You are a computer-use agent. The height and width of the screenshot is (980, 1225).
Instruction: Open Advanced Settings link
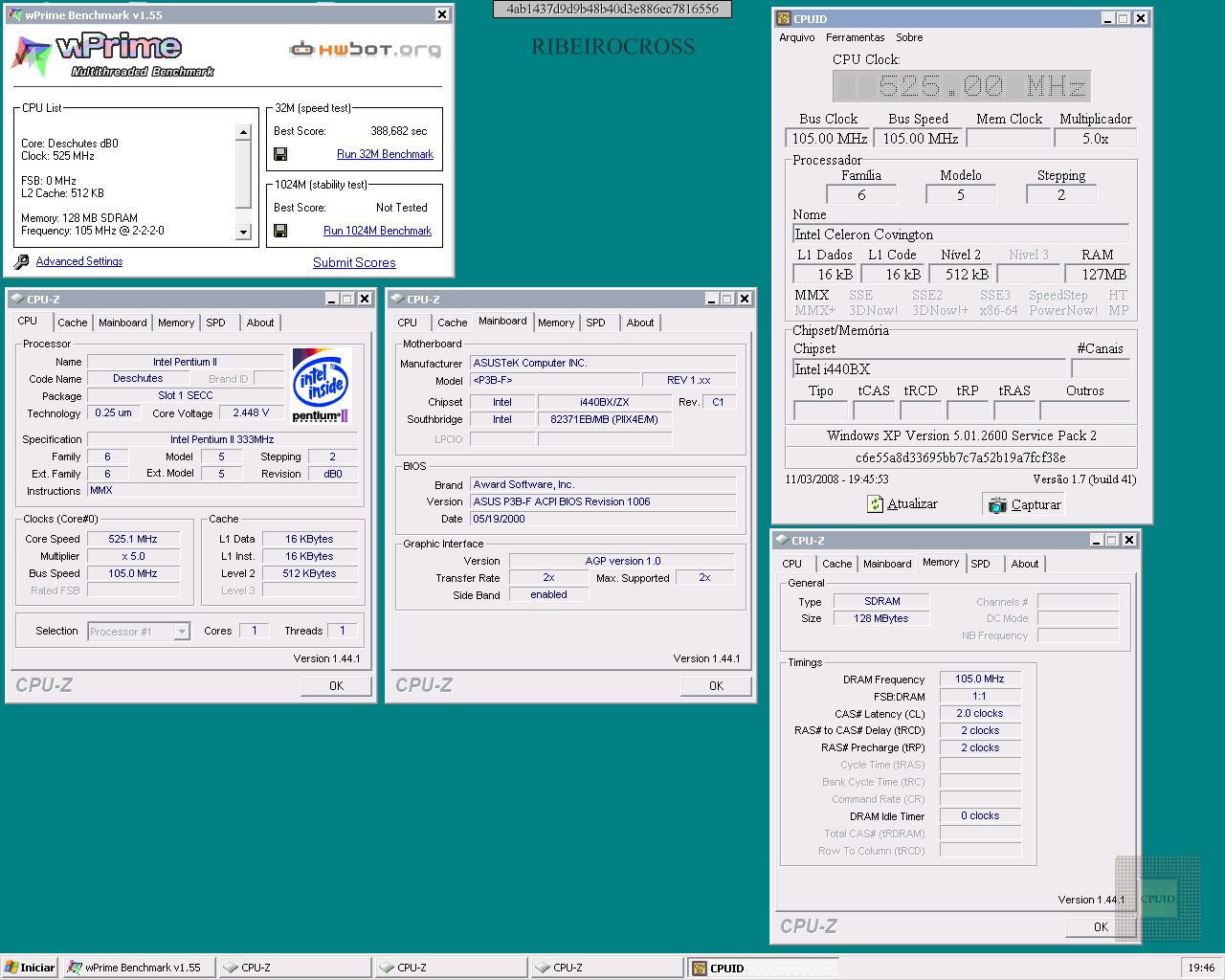point(79,261)
